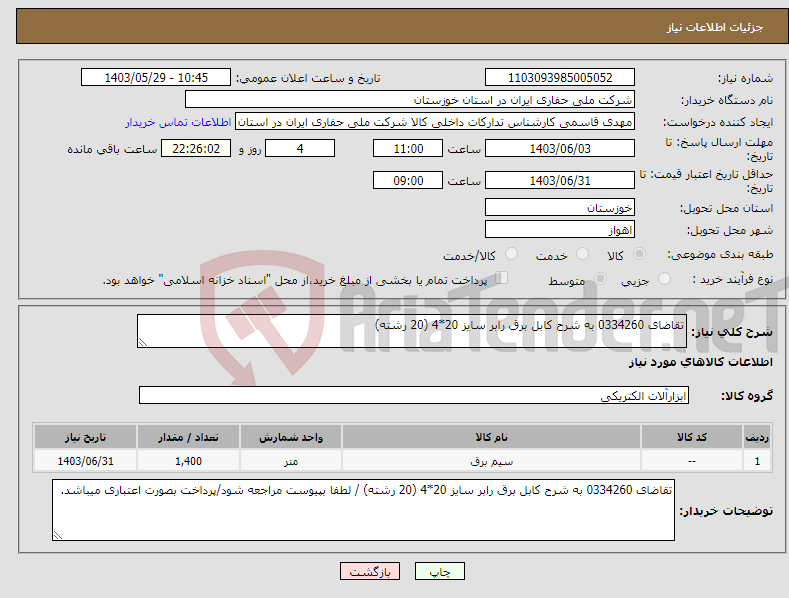Click the توضیحات خریدار text area

point(363,510)
